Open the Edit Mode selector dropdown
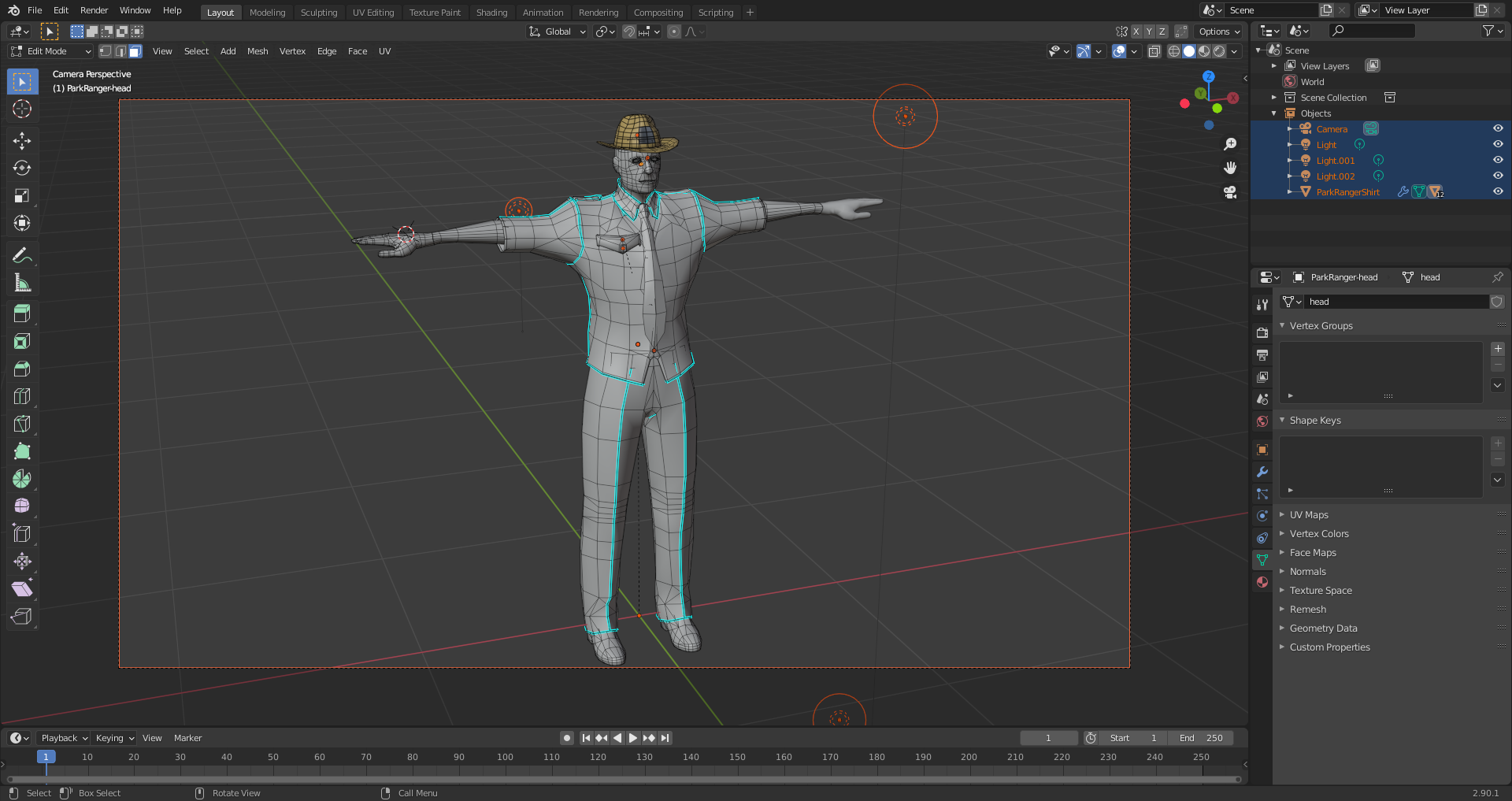 point(49,51)
